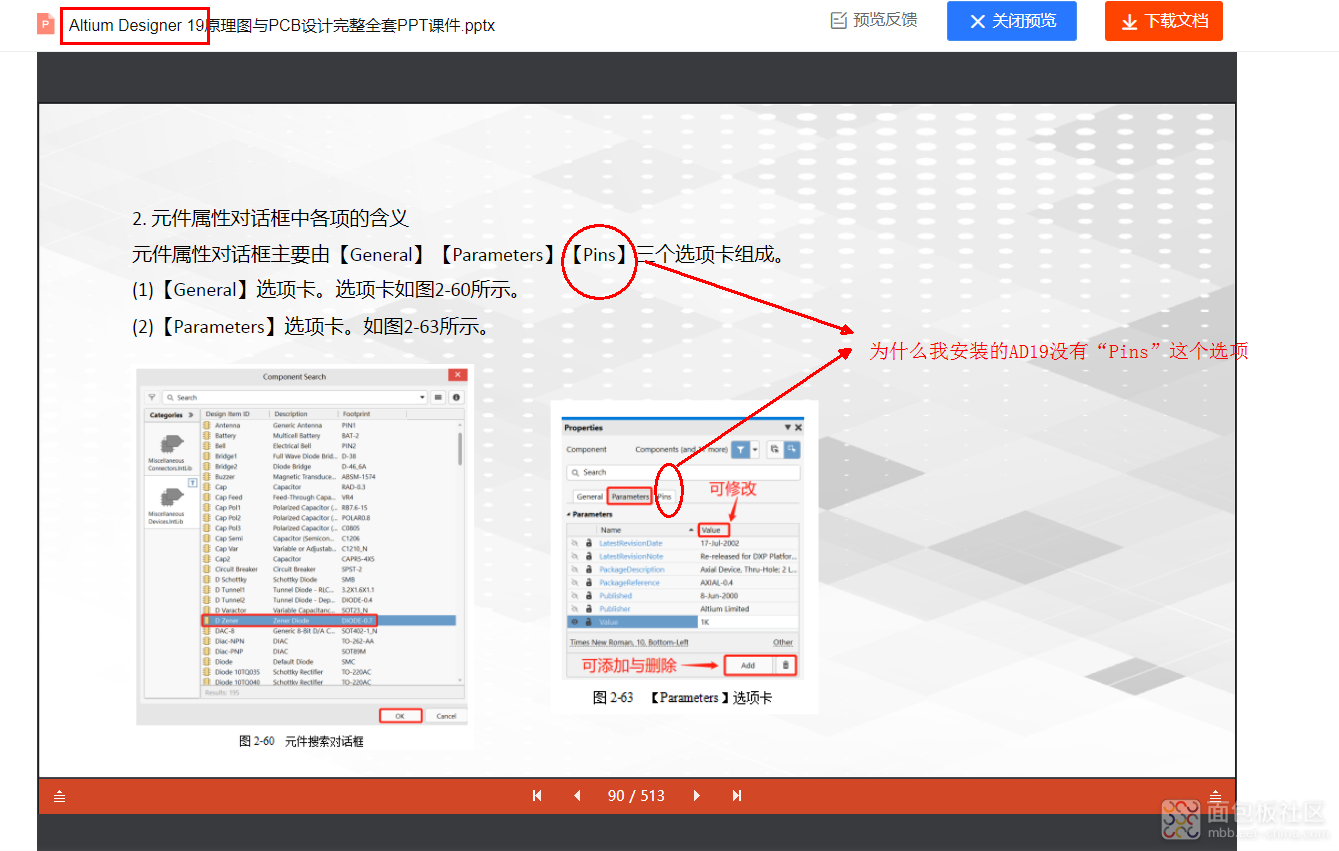Close the Component Search dialog
The width and height of the screenshot is (1339, 851).
click(x=457, y=375)
